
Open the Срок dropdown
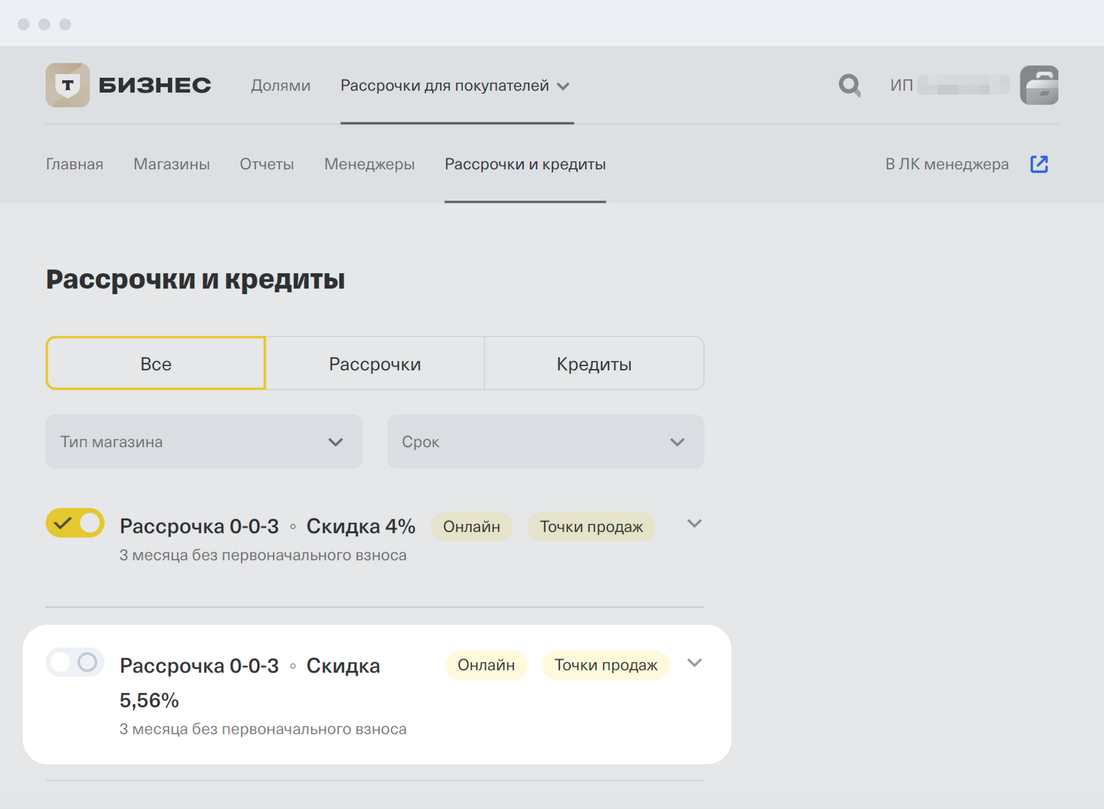coord(546,441)
